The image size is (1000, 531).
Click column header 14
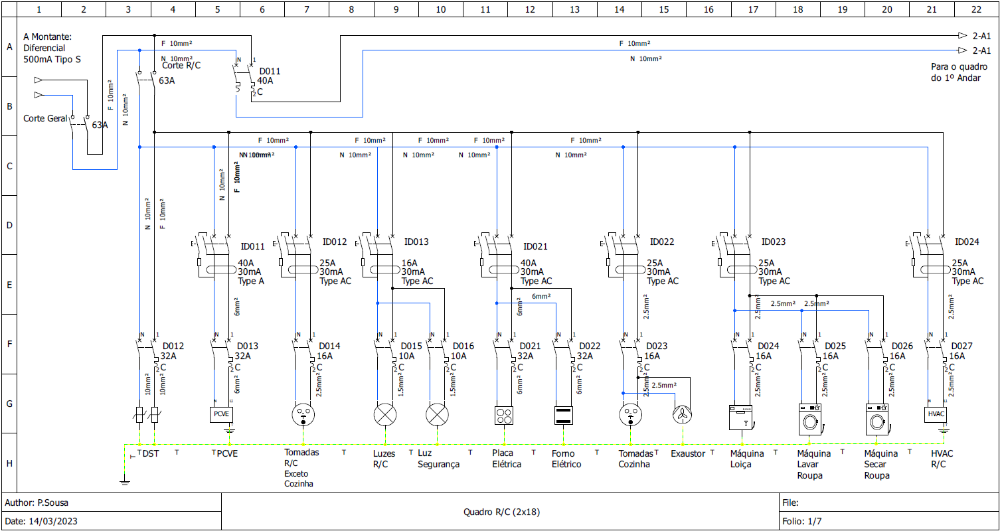click(x=619, y=9)
